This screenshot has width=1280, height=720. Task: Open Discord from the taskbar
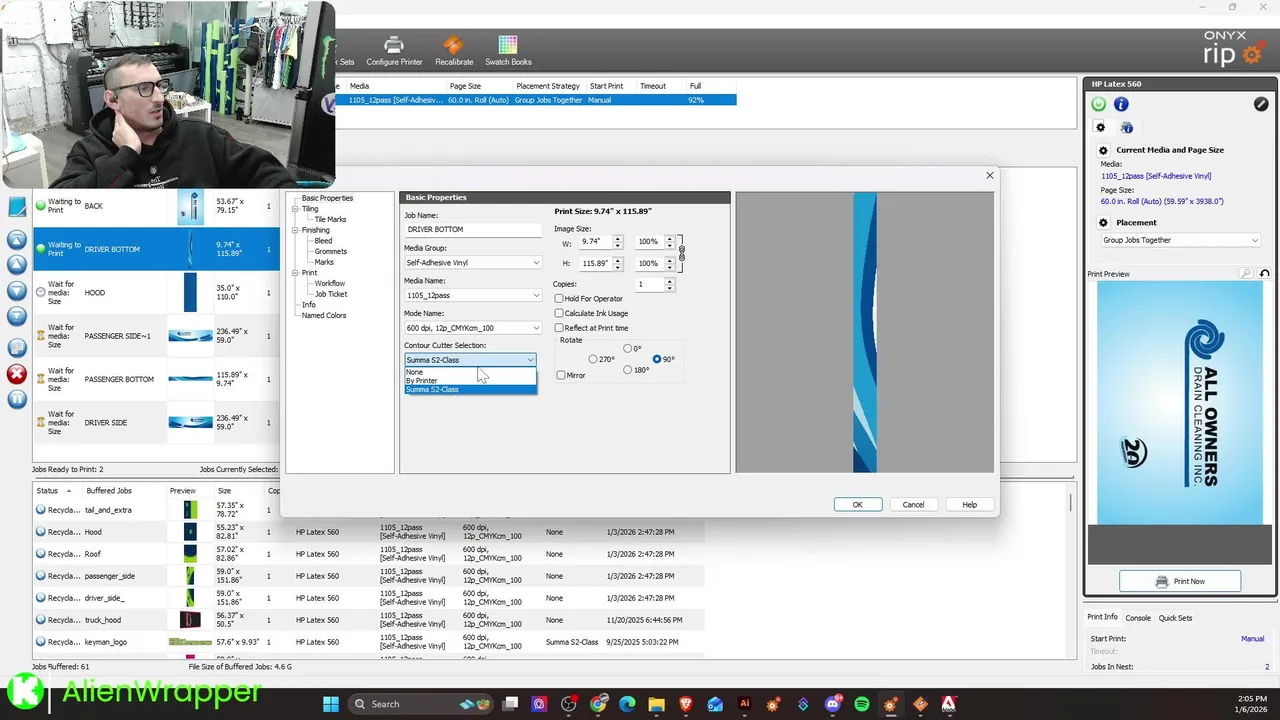[x=832, y=704]
